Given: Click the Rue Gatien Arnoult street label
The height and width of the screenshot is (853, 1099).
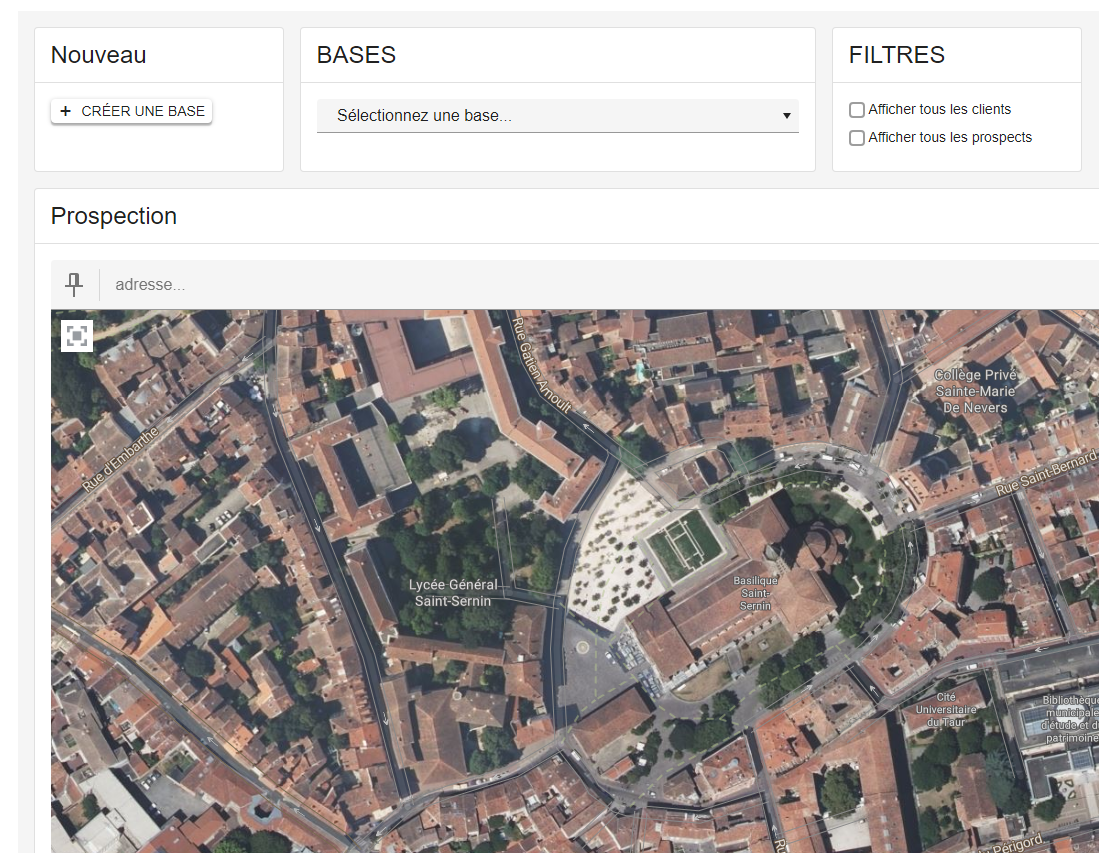Looking at the screenshot, I should pyautogui.click(x=541, y=364).
